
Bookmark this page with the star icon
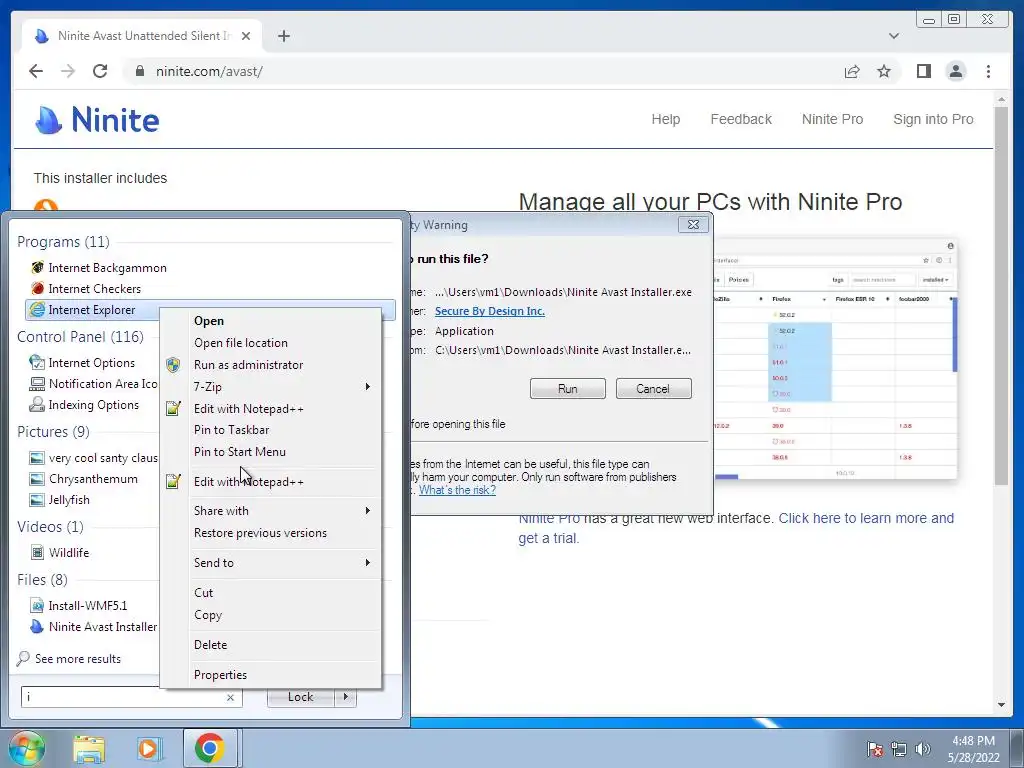tap(884, 71)
